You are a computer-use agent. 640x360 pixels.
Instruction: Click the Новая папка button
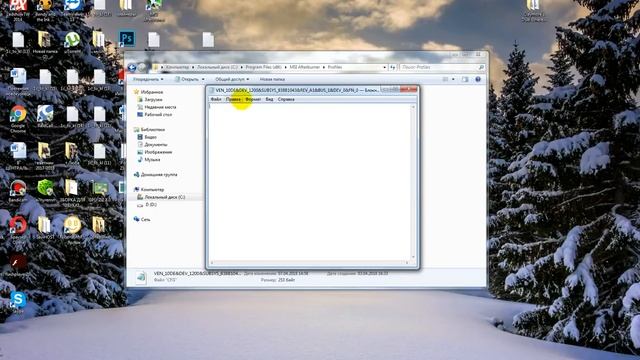point(272,79)
